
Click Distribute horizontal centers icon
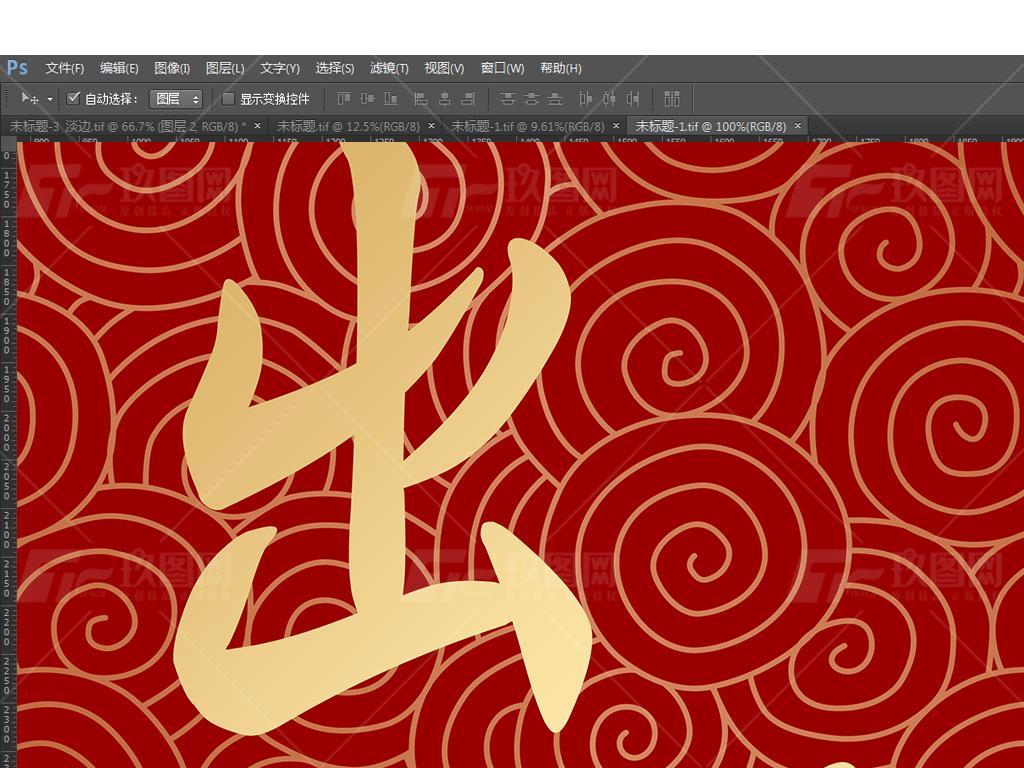coord(609,99)
